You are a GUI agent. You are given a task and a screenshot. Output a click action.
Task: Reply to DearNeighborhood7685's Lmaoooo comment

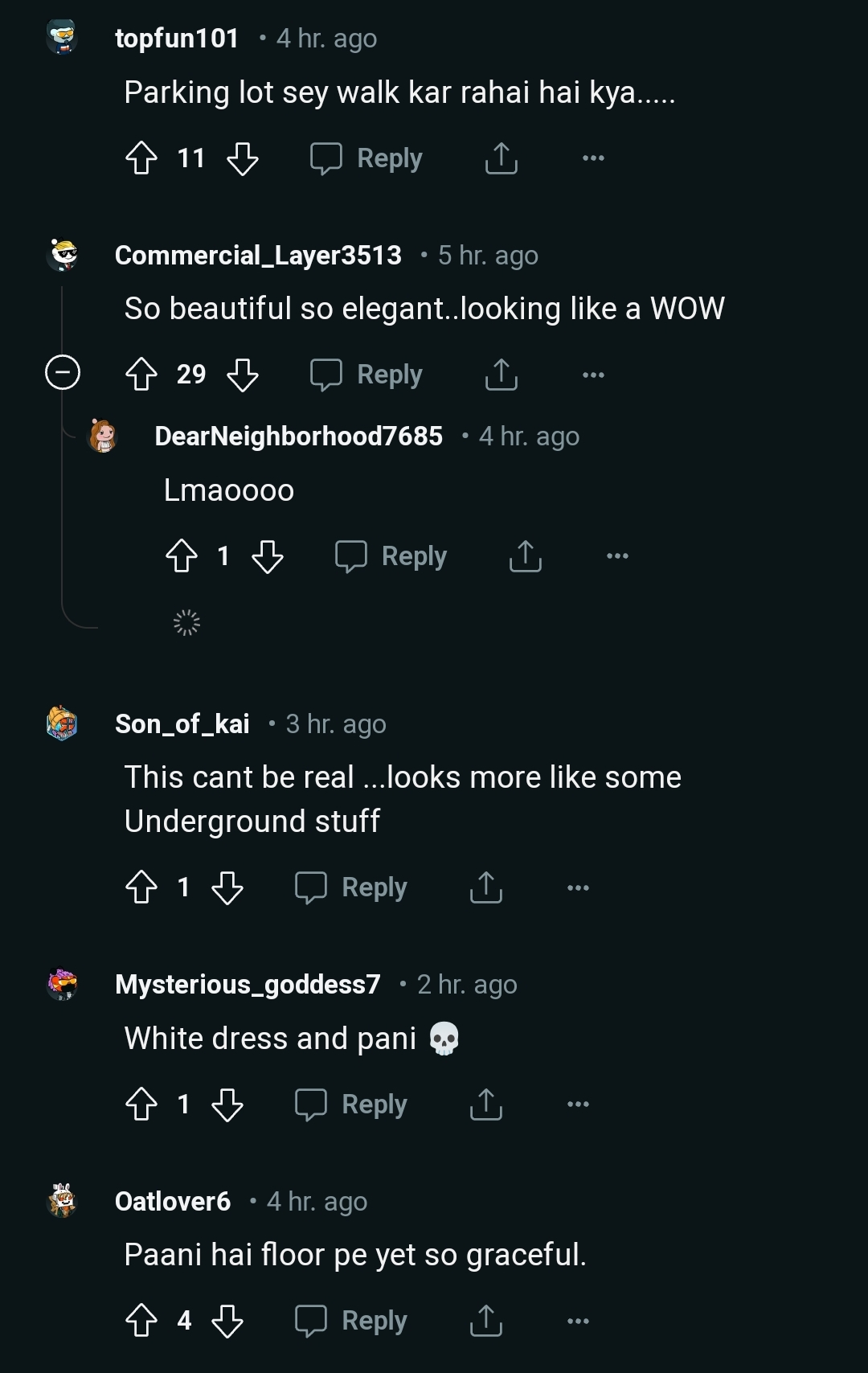click(x=391, y=556)
